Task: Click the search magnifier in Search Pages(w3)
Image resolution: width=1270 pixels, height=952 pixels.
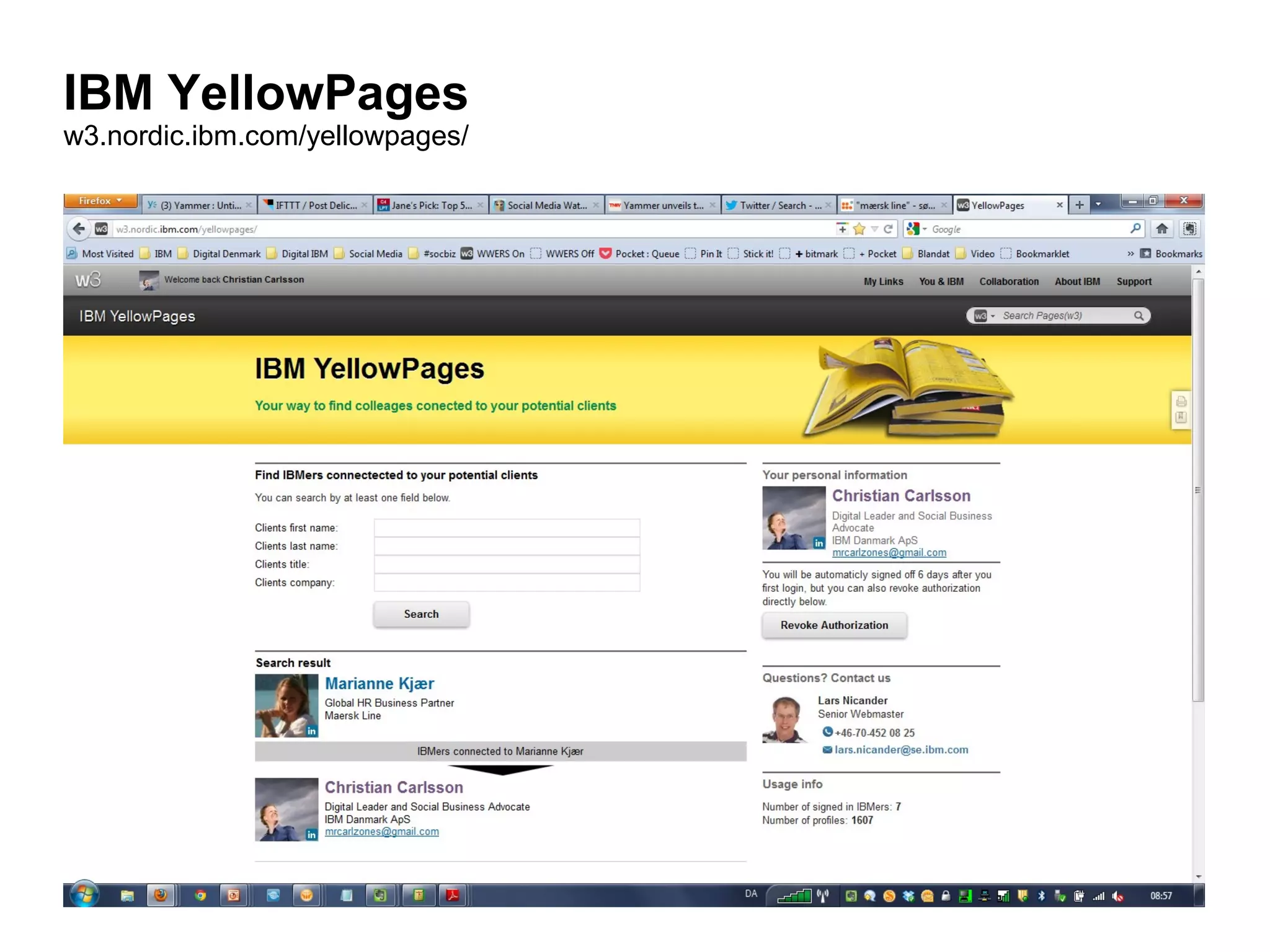Action: (1139, 315)
